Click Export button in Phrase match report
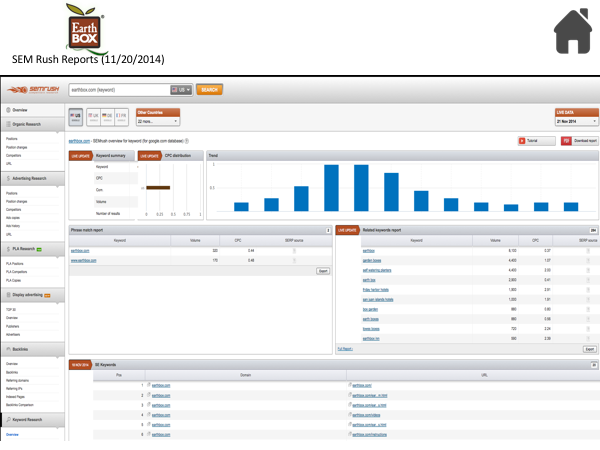 point(323,271)
